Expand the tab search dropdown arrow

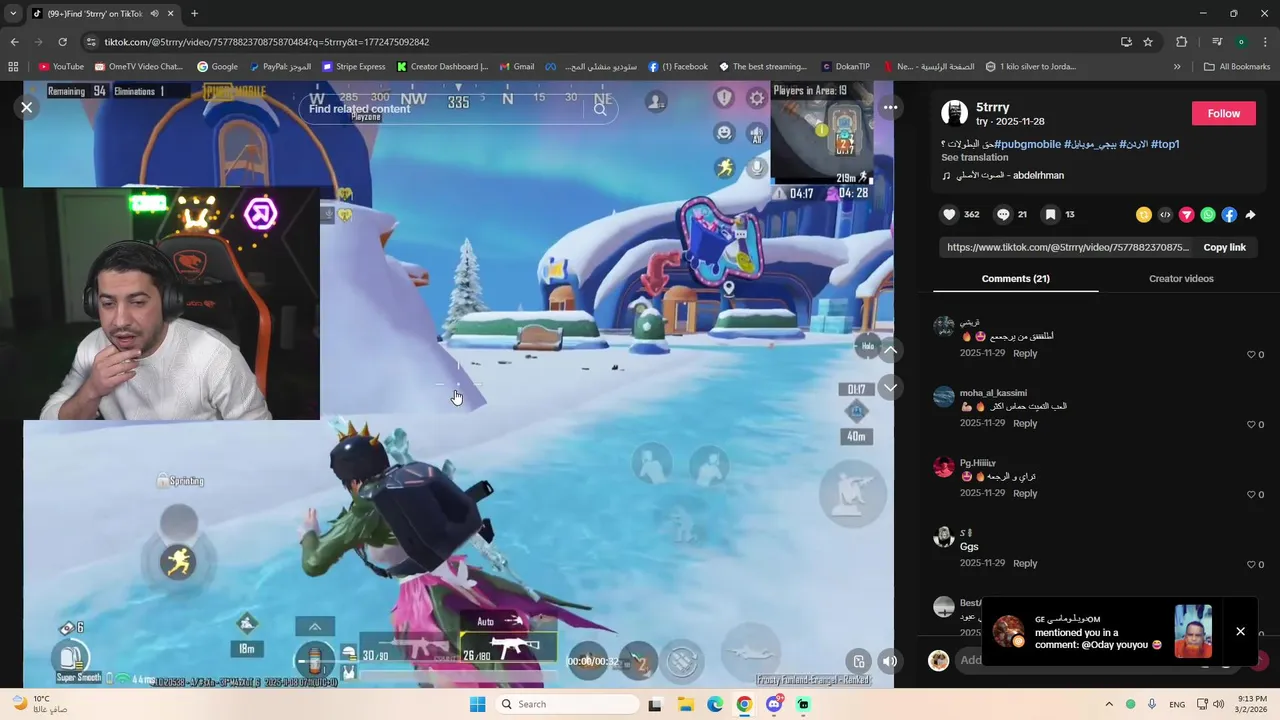tap(13, 13)
